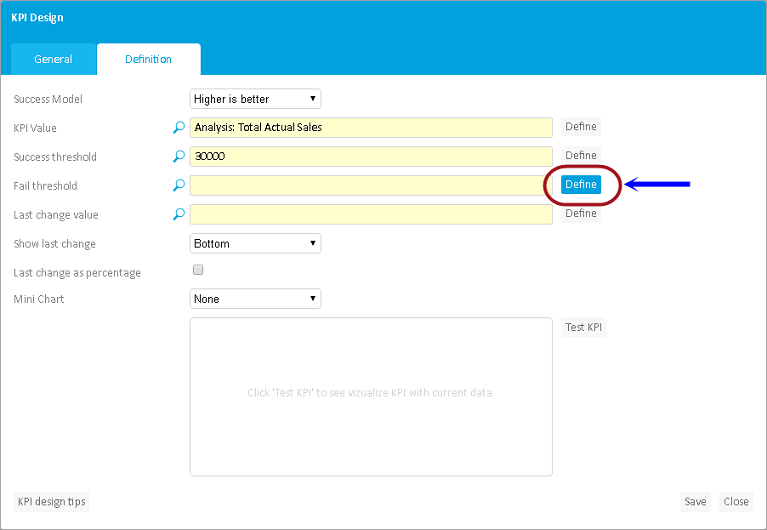
Task: Click Define button next to KPI Value
Action: 580,127
